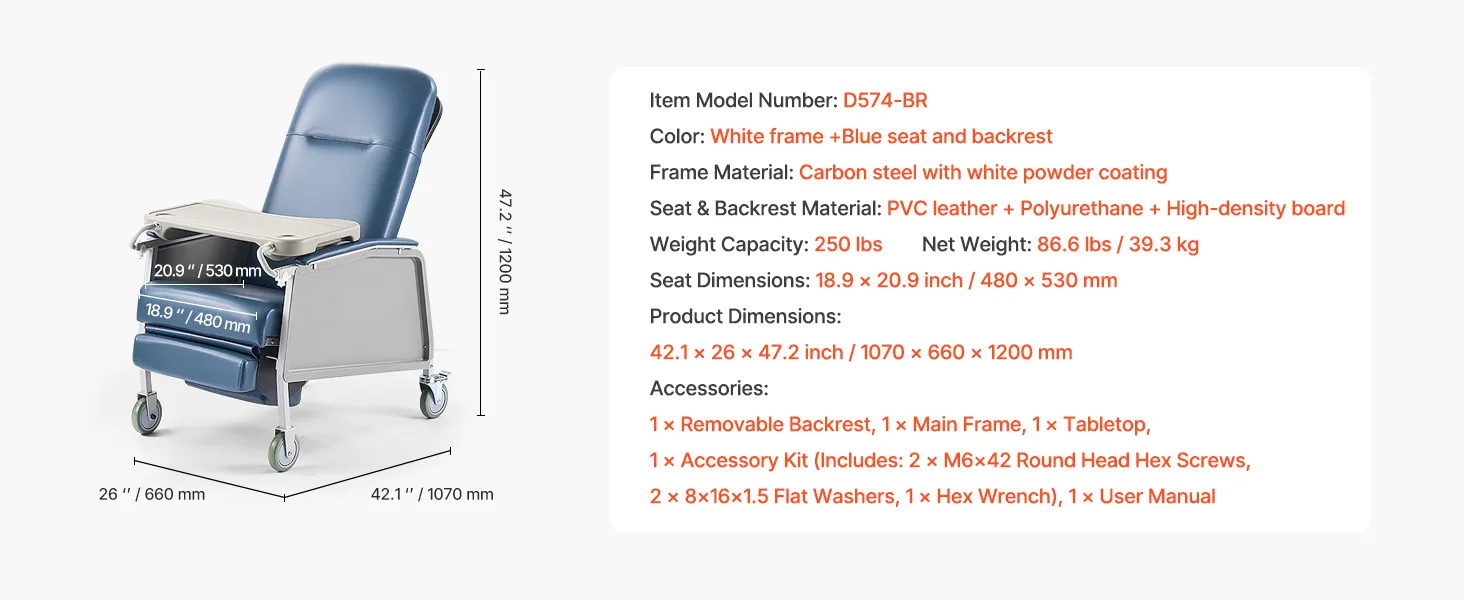Click the 18.9" / 480 mm seat label

click(198, 318)
